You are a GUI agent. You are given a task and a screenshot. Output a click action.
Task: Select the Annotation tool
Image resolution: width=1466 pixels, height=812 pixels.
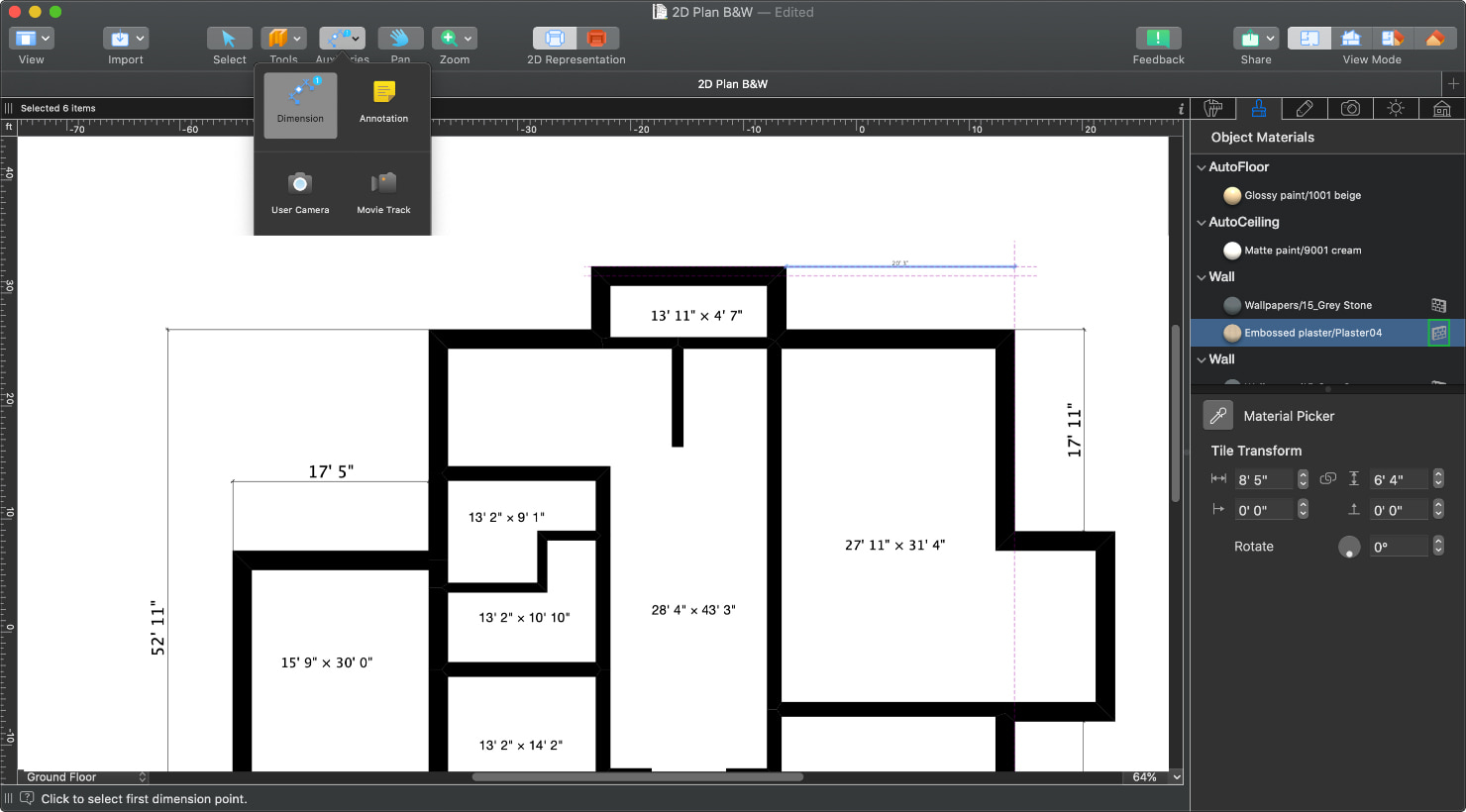[383, 104]
